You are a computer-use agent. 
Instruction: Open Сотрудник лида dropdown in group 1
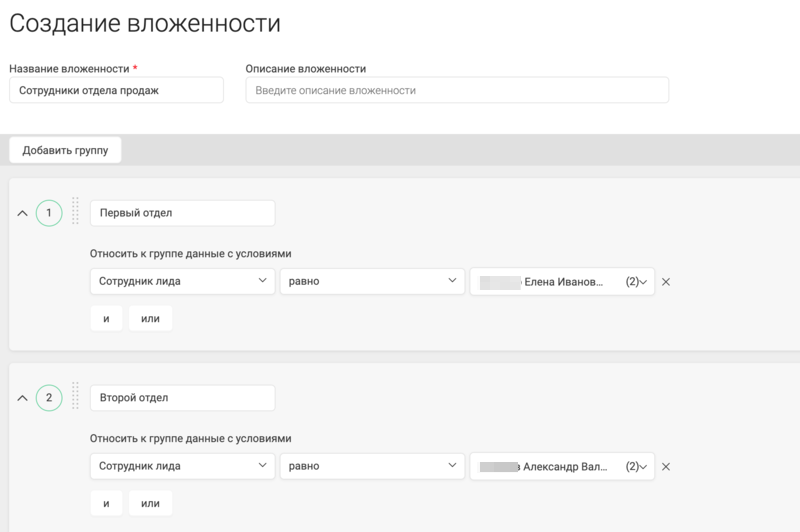click(x=182, y=282)
